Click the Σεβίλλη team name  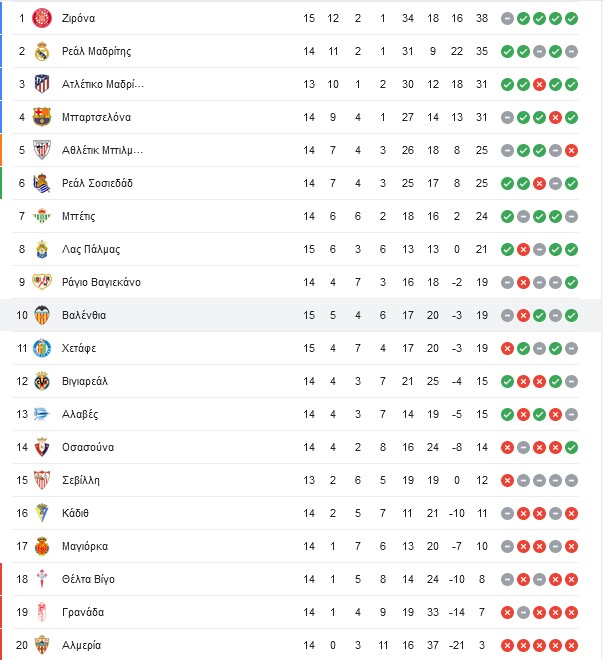81,480
